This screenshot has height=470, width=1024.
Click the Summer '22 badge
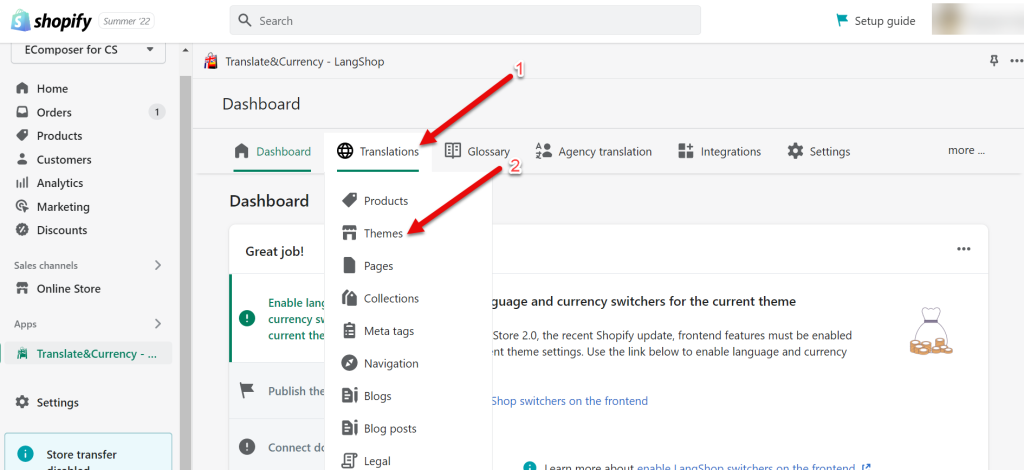point(127,22)
